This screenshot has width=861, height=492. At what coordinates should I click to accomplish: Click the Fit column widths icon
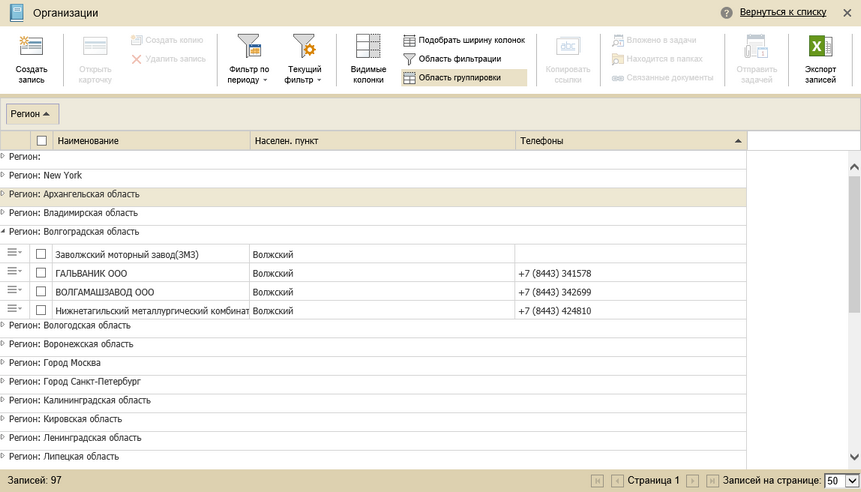pos(410,41)
